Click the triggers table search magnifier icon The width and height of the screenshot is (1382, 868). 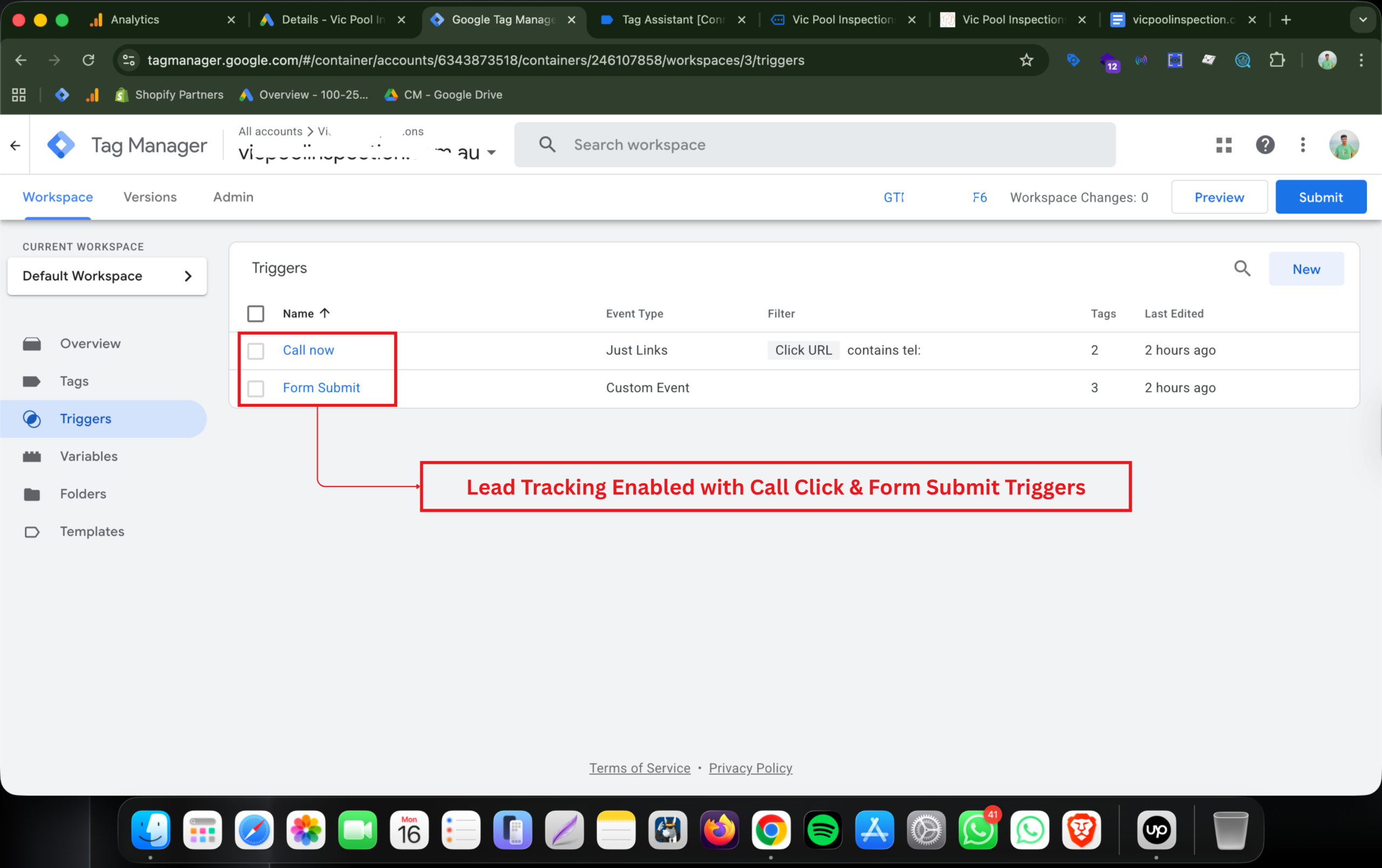(1242, 268)
